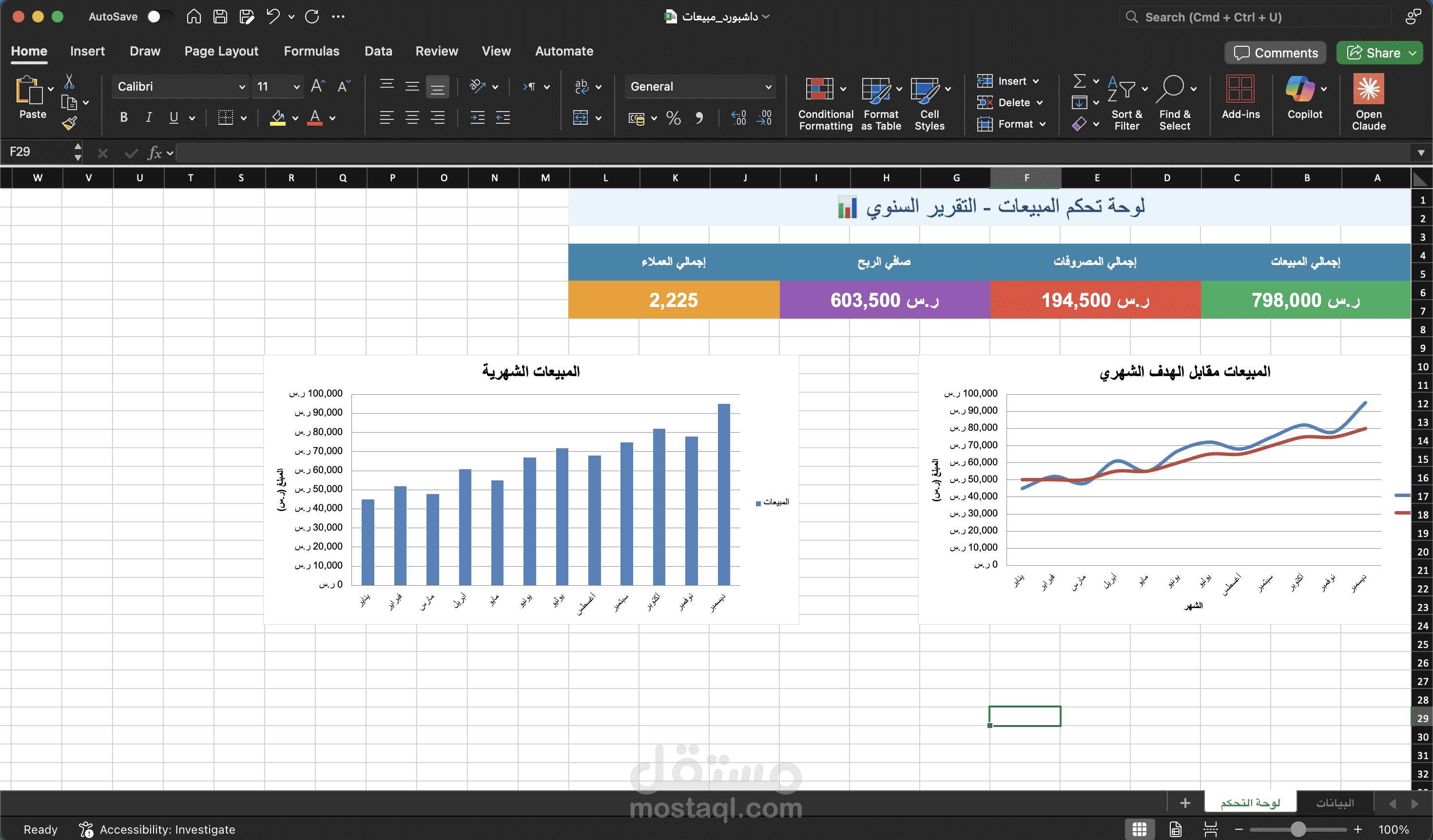The width and height of the screenshot is (1433, 840).
Task: Open the Comments panel
Action: click(1275, 52)
